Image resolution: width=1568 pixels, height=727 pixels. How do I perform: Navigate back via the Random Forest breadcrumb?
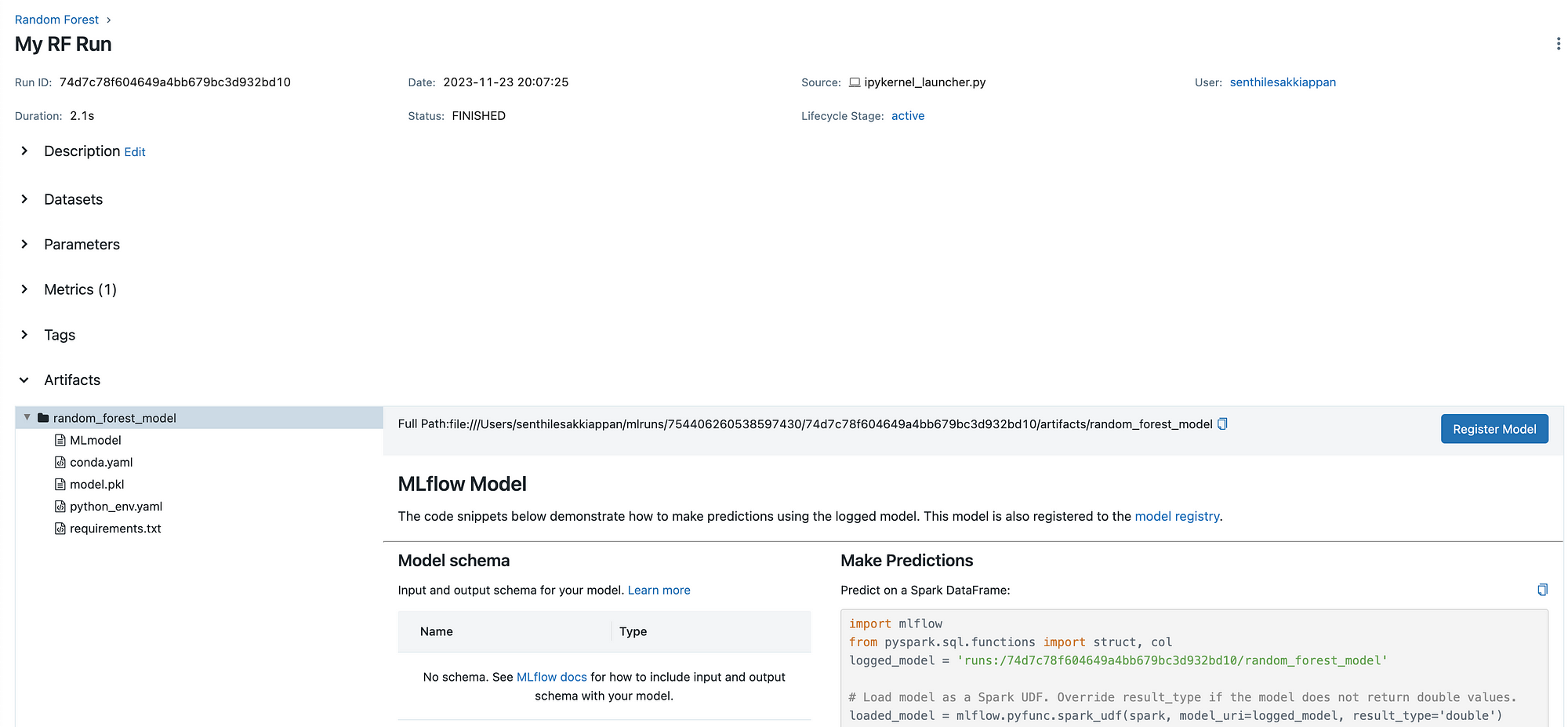pos(56,19)
